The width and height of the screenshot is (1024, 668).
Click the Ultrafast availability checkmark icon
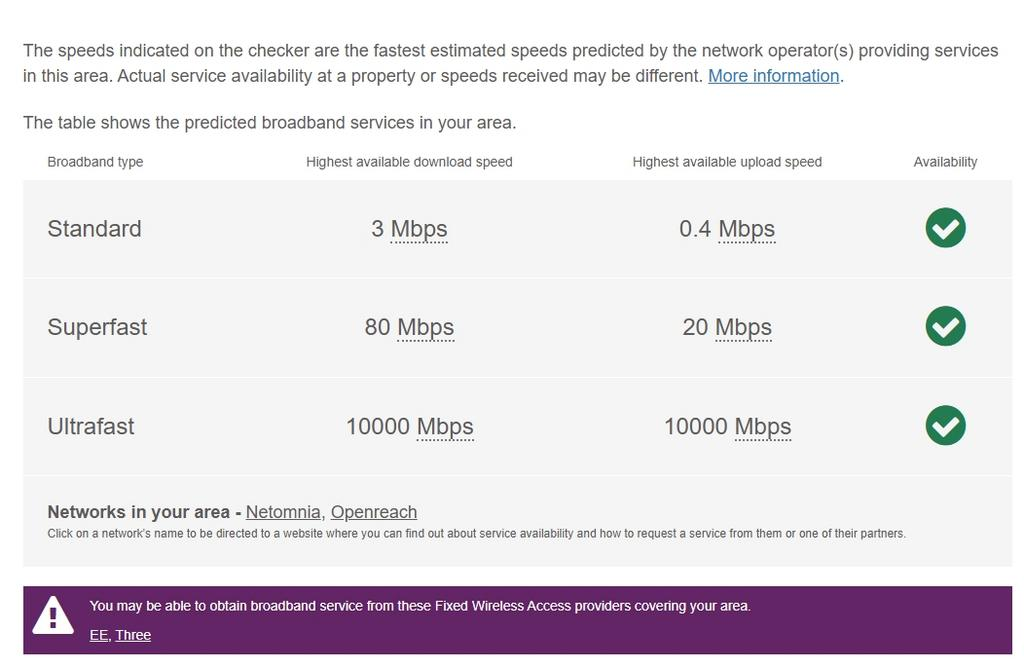(945, 426)
